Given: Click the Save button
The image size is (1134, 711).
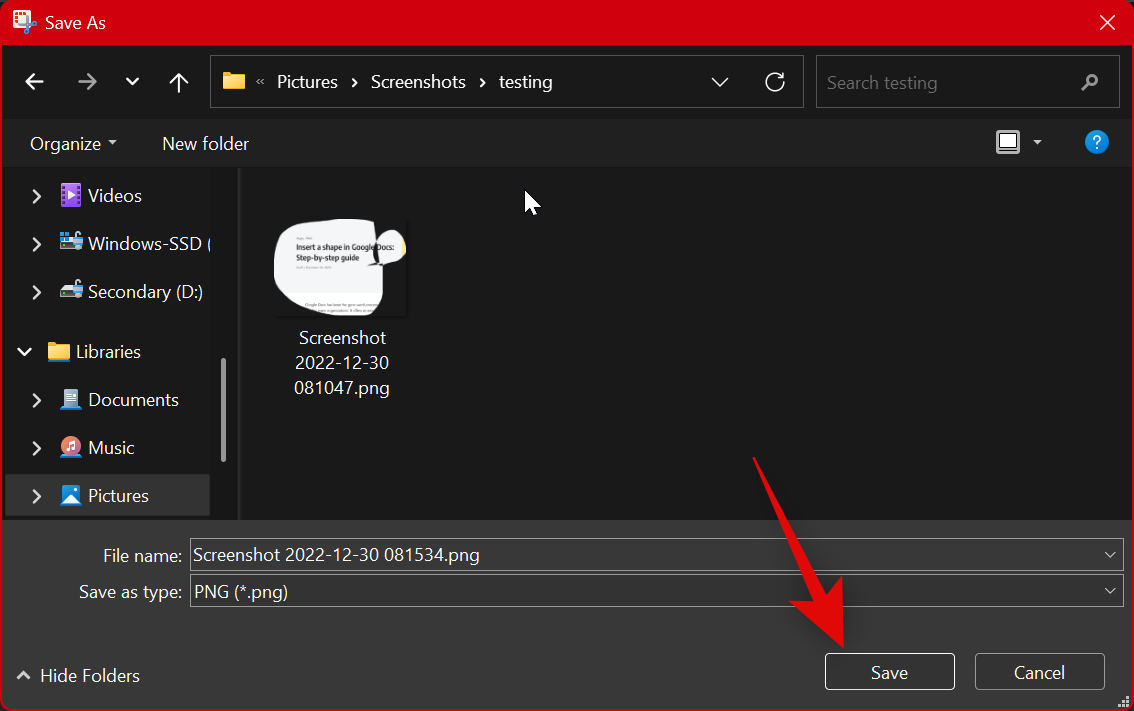Looking at the screenshot, I should [889, 671].
